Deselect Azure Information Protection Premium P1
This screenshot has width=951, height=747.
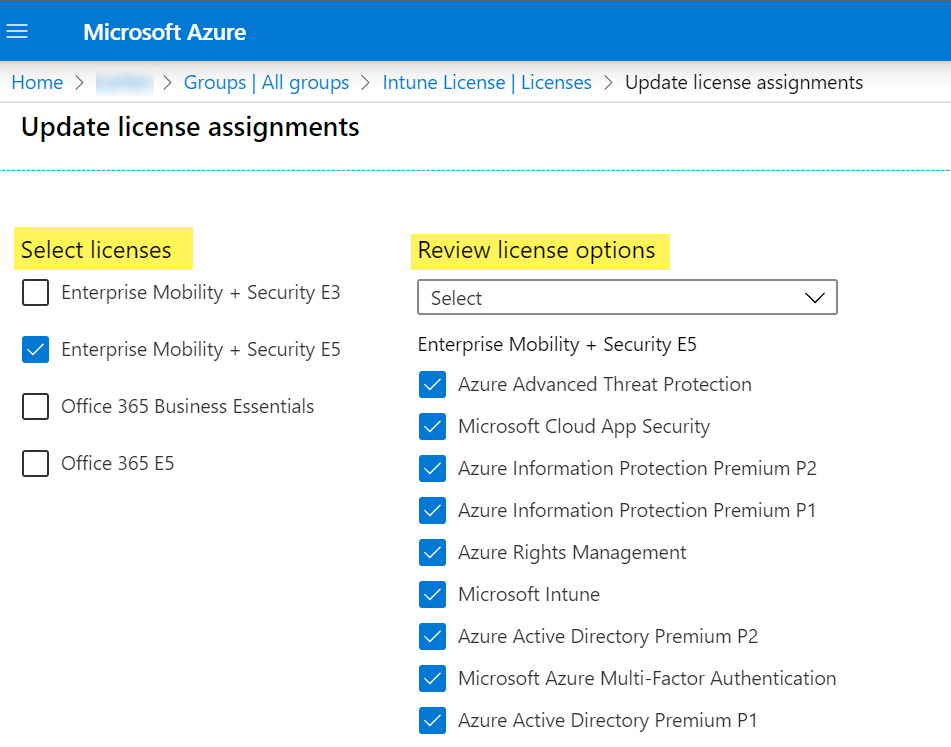(x=432, y=511)
